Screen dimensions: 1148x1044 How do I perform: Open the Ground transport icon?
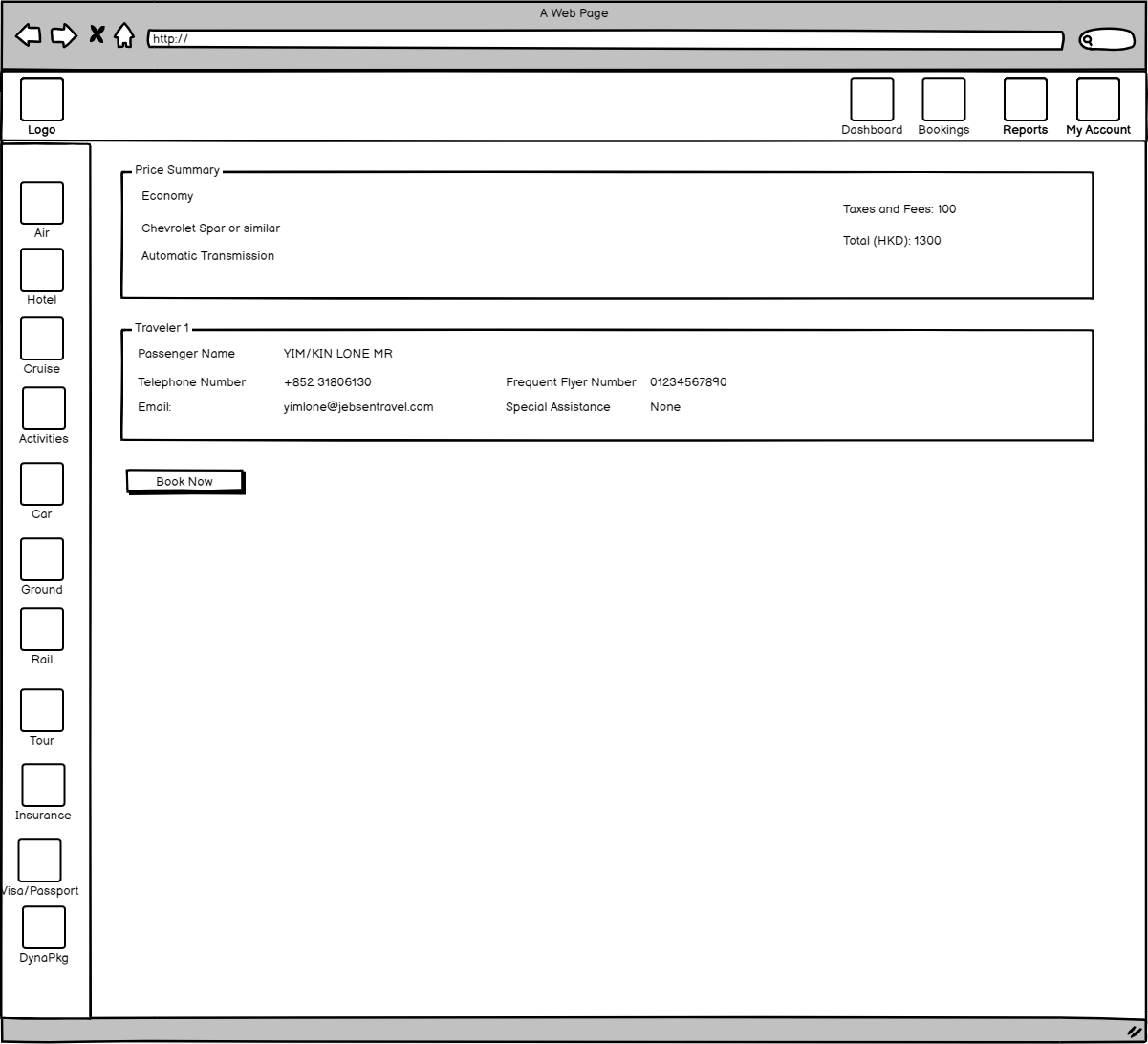[42, 559]
